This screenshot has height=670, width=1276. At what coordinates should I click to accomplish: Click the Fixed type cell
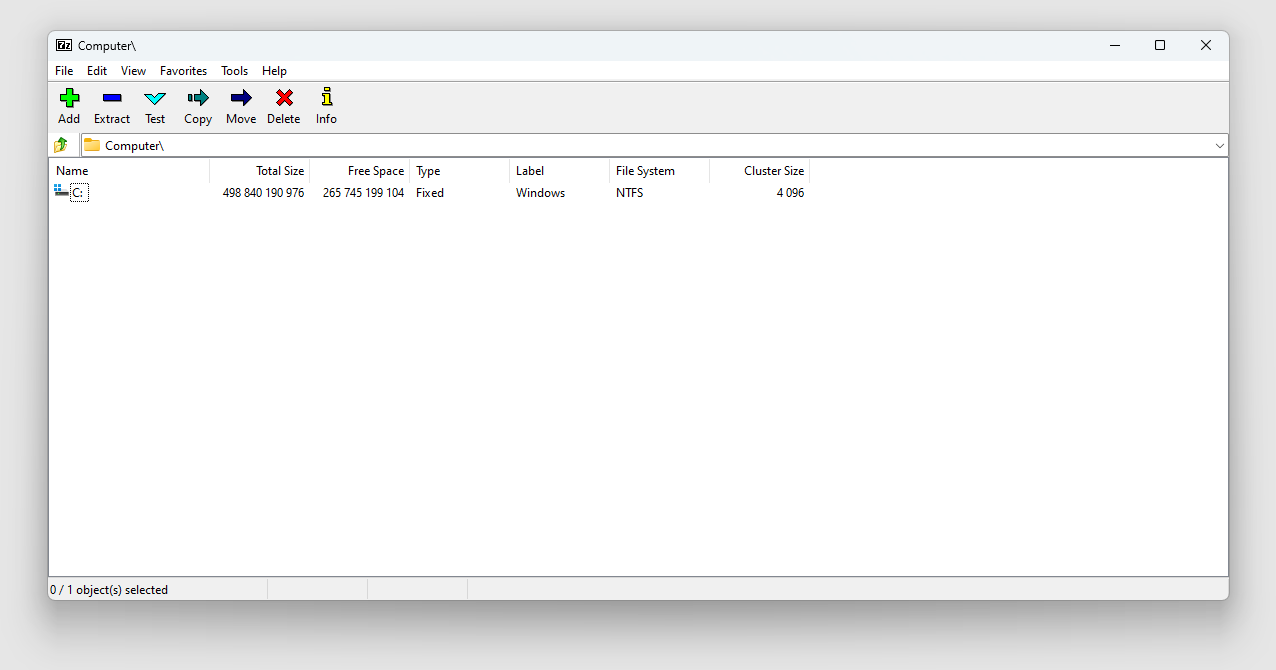click(430, 193)
